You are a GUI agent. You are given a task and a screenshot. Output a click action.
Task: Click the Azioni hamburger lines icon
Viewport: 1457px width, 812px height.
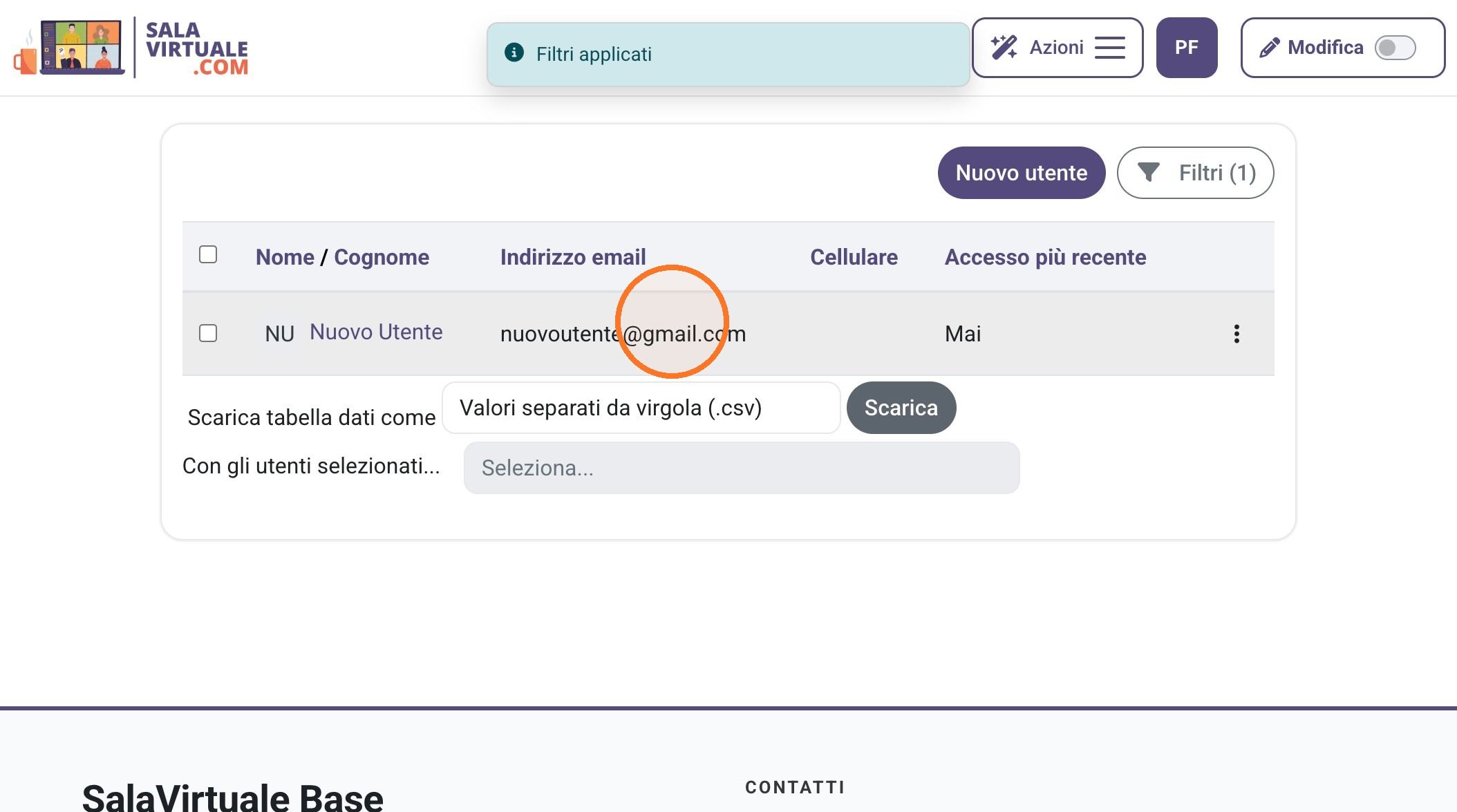pyautogui.click(x=1109, y=48)
